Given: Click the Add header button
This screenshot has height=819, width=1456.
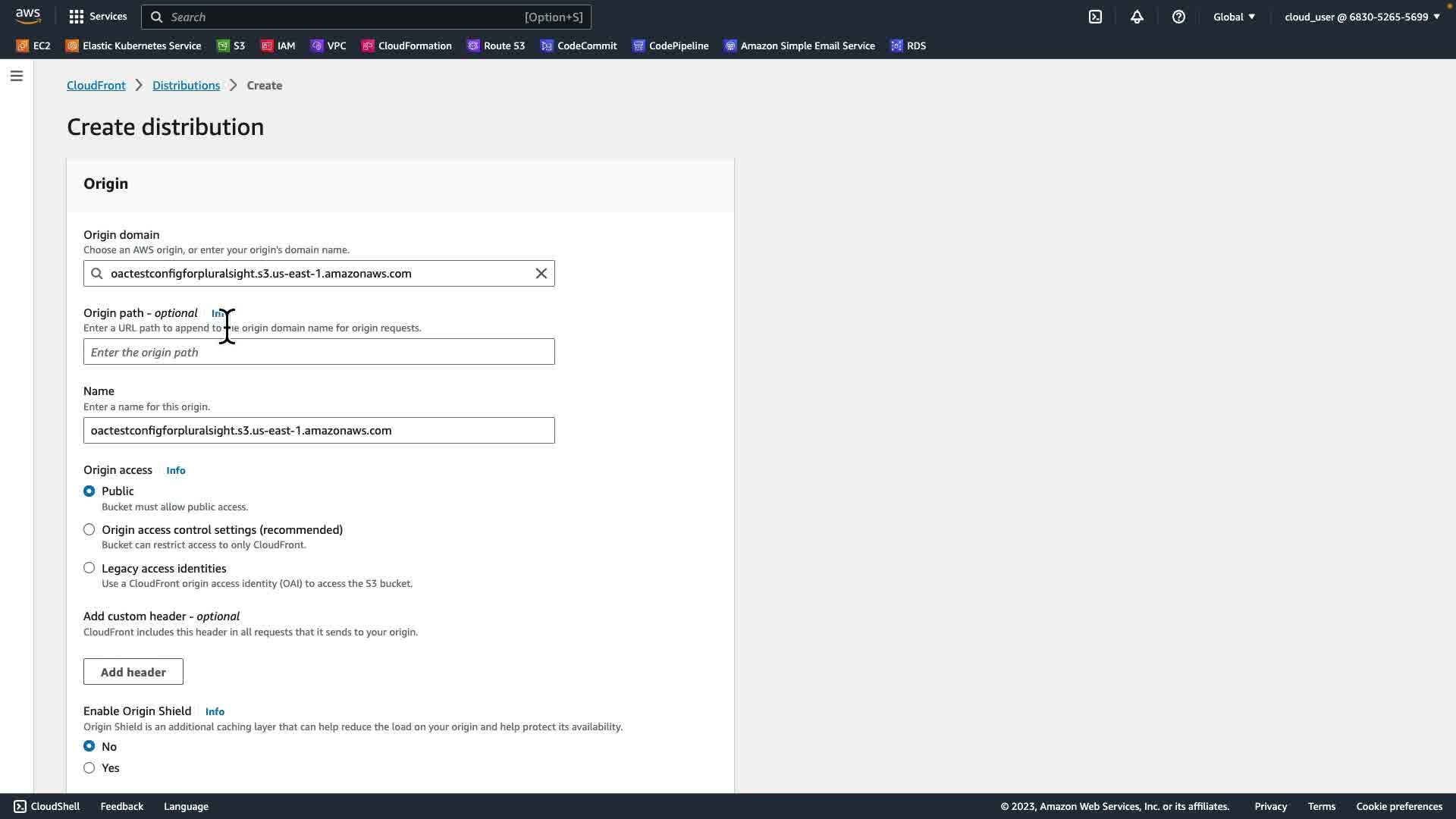Looking at the screenshot, I should (x=133, y=672).
